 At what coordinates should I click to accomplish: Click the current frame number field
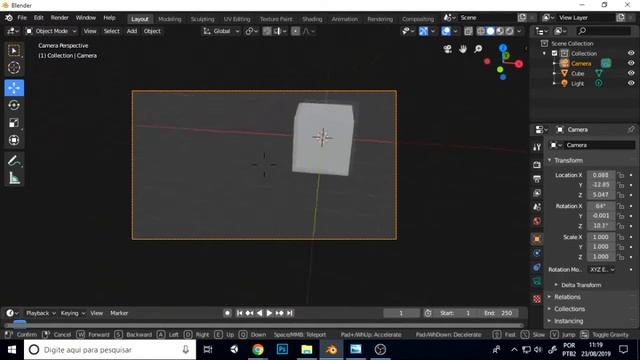pyautogui.click(x=401, y=313)
